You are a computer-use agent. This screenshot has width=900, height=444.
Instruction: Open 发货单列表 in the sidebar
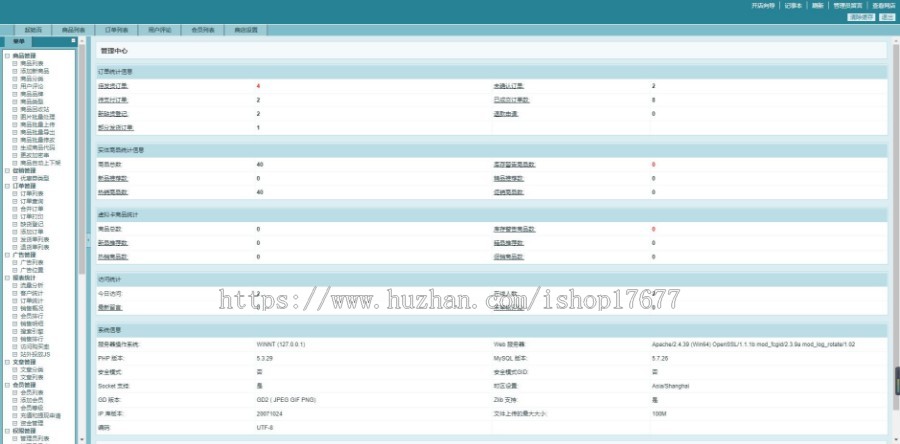coord(34,240)
